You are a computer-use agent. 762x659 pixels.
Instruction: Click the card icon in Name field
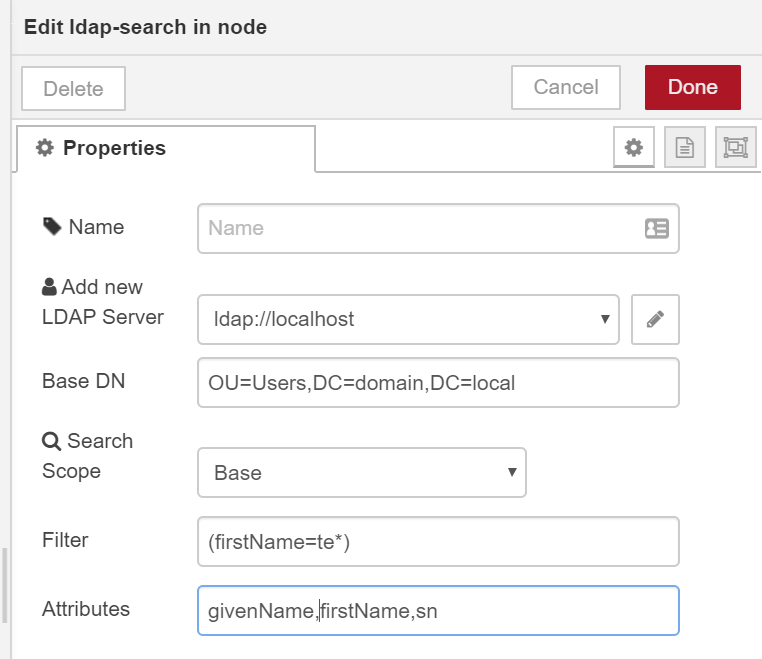click(657, 228)
